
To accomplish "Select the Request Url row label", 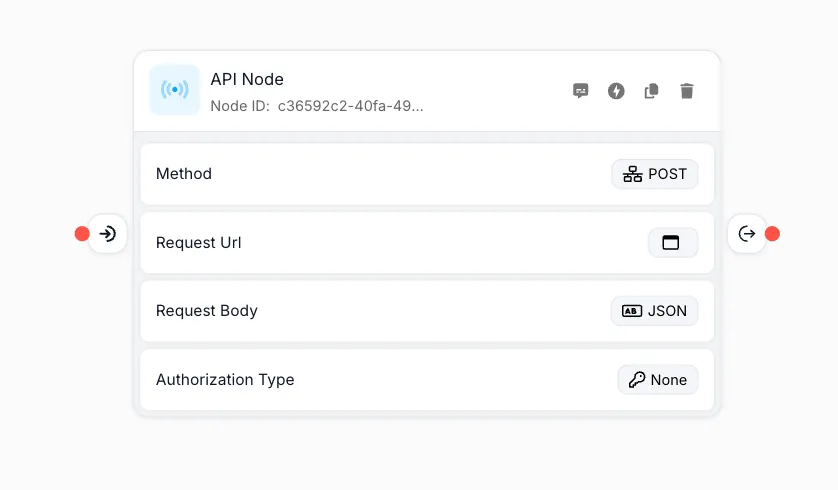I will (x=199, y=243).
